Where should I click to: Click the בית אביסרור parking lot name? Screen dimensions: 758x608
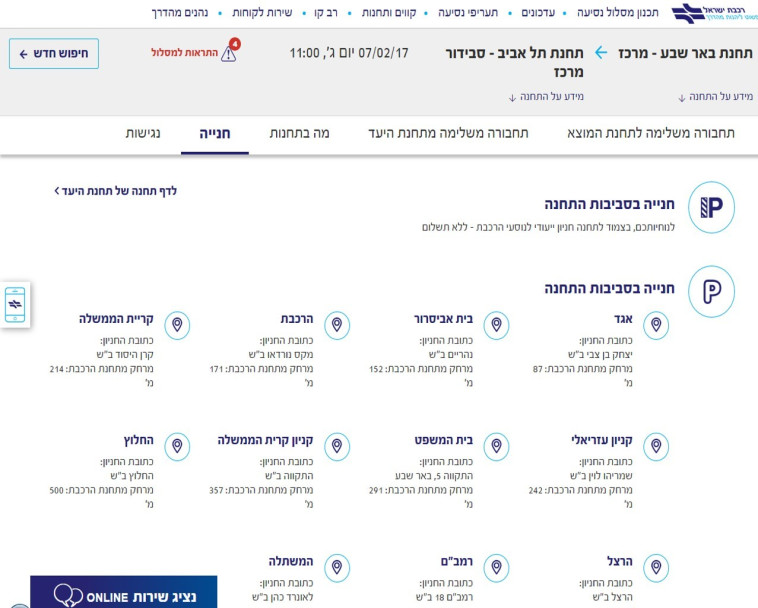(443, 319)
